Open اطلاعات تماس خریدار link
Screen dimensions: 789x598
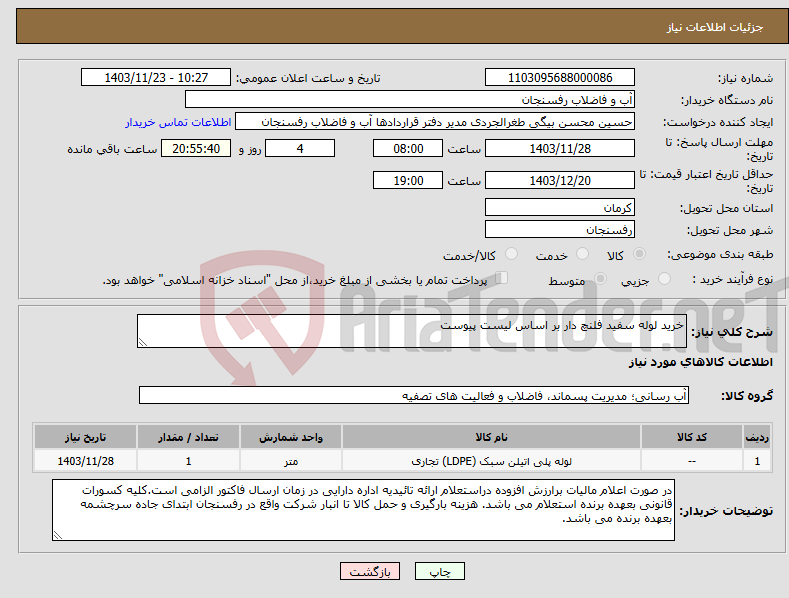pyautogui.click(x=178, y=122)
